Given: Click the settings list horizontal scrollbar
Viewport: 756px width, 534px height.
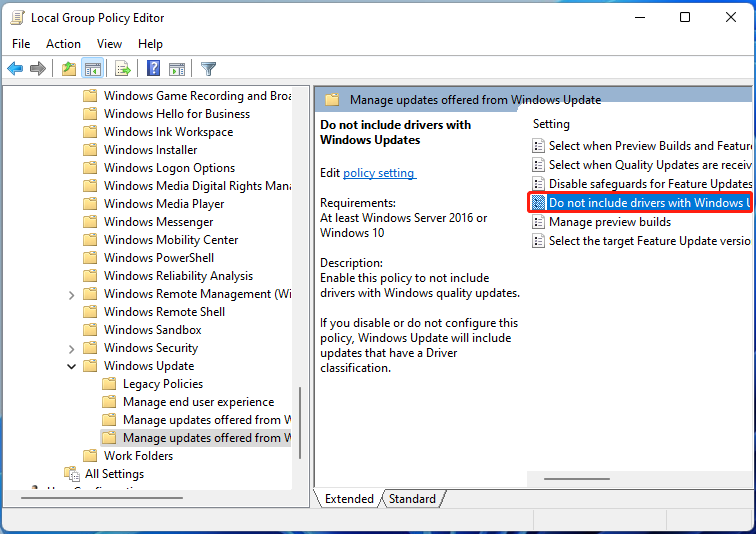Looking at the screenshot, I should point(577,479).
